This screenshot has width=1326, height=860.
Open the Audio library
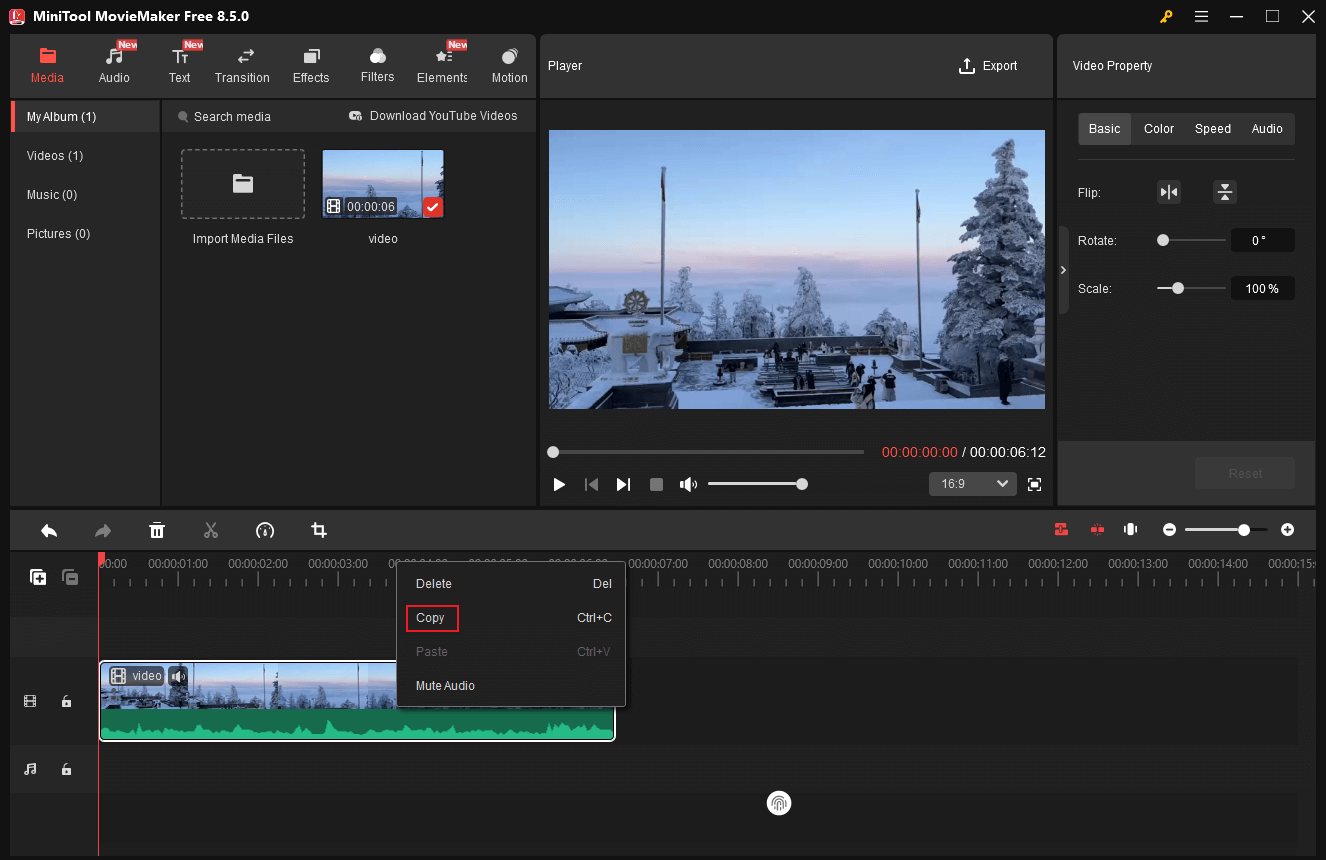pos(113,65)
